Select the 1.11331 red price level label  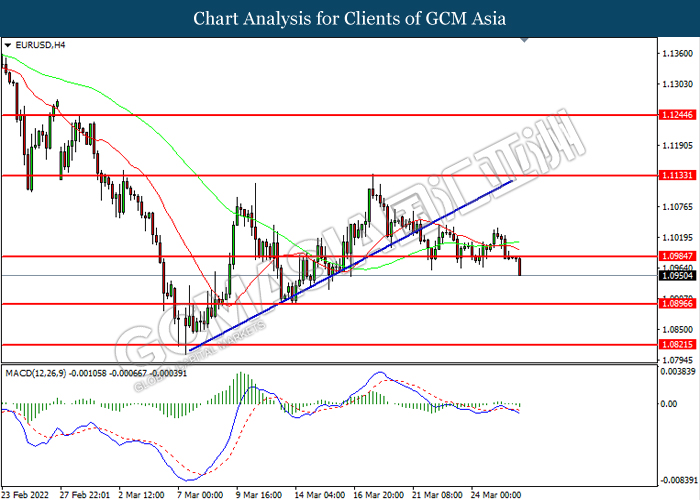tap(678, 175)
